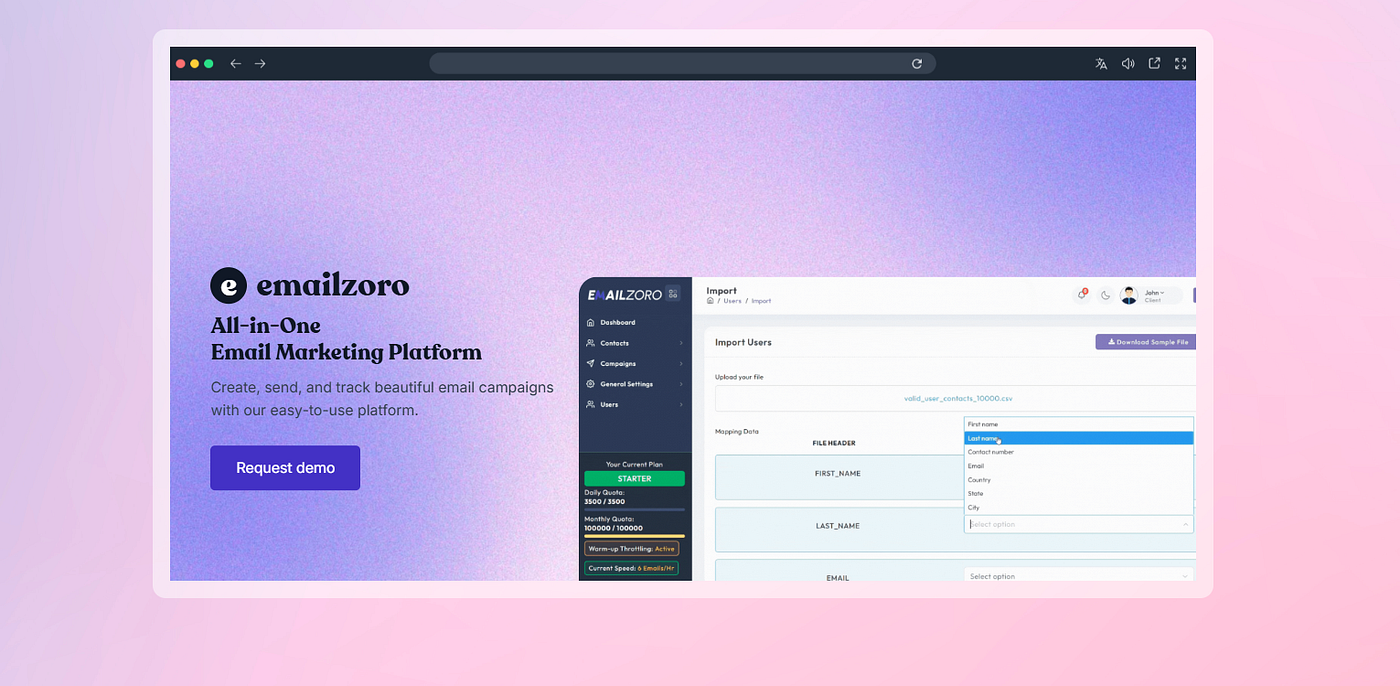
Task: Click the uploaded file valid_user_contacts_10000.csv
Action: point(958,398)
